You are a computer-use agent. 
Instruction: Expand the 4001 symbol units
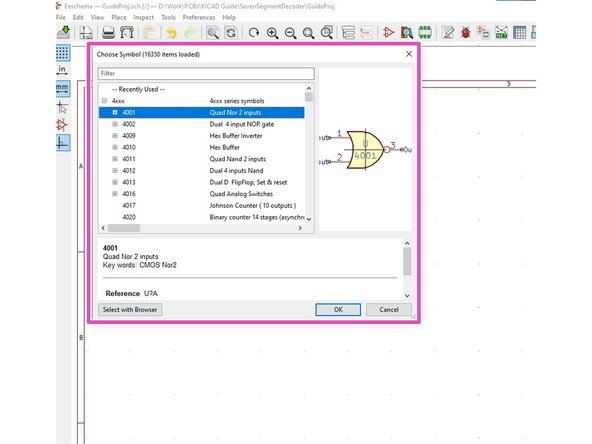[115, 113]
